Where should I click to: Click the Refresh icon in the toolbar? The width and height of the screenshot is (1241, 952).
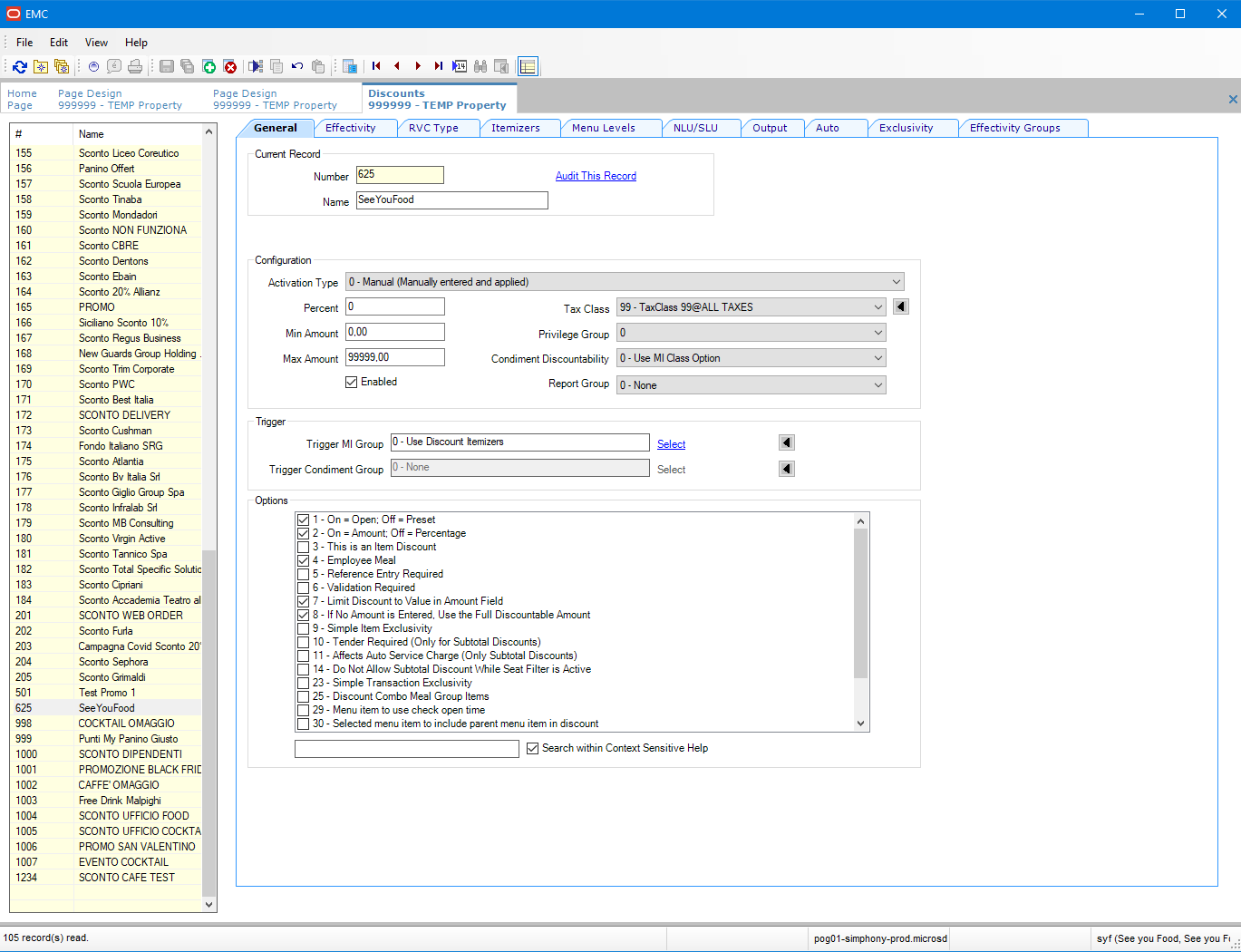[20, 66]
